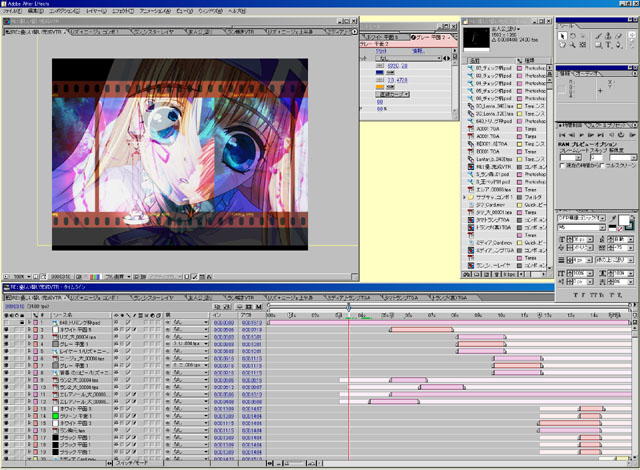Open parent dropdown for layer 10

click(190, 387)
